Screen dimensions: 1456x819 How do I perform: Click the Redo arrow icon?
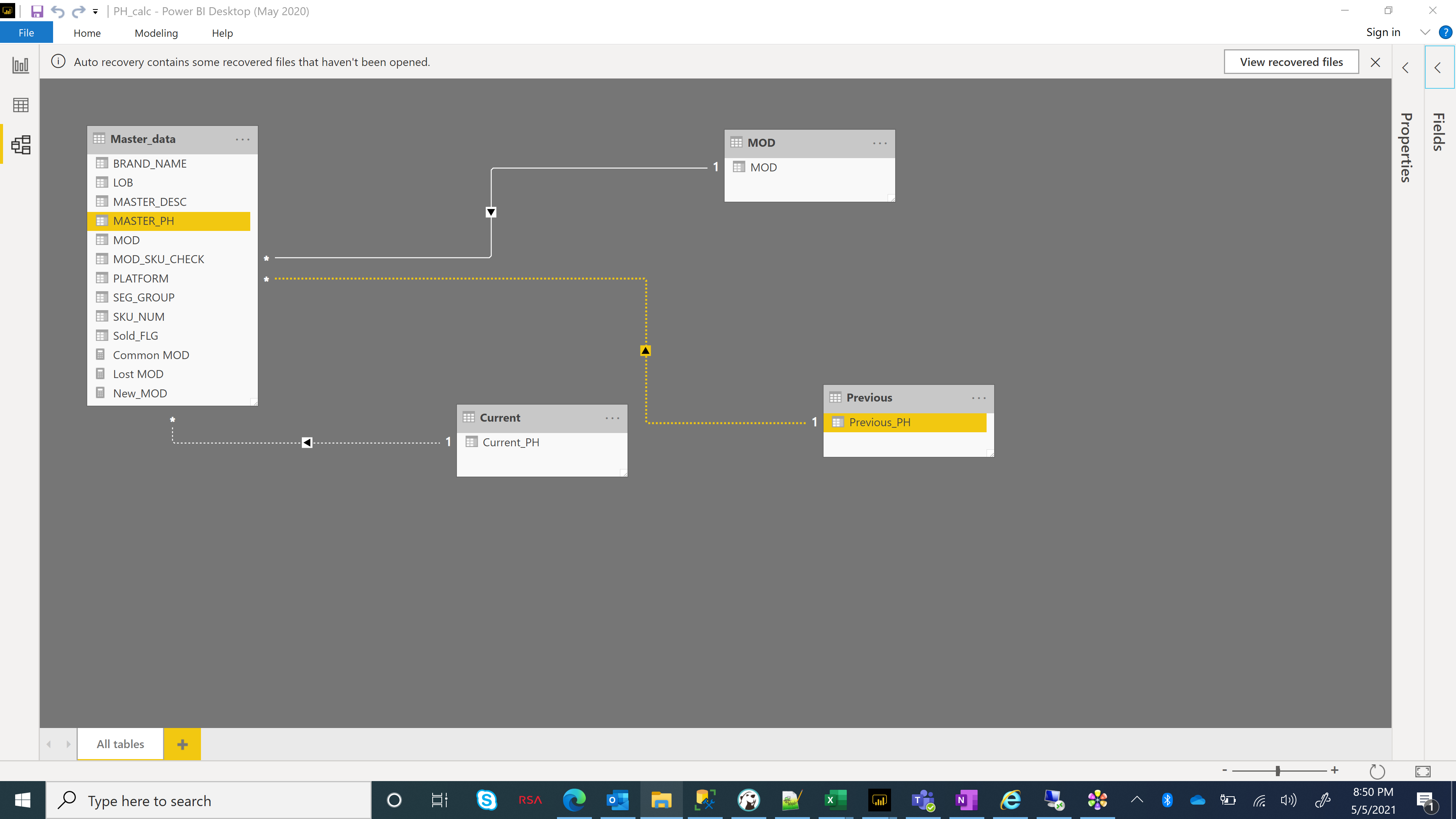(x=78, y=11)
